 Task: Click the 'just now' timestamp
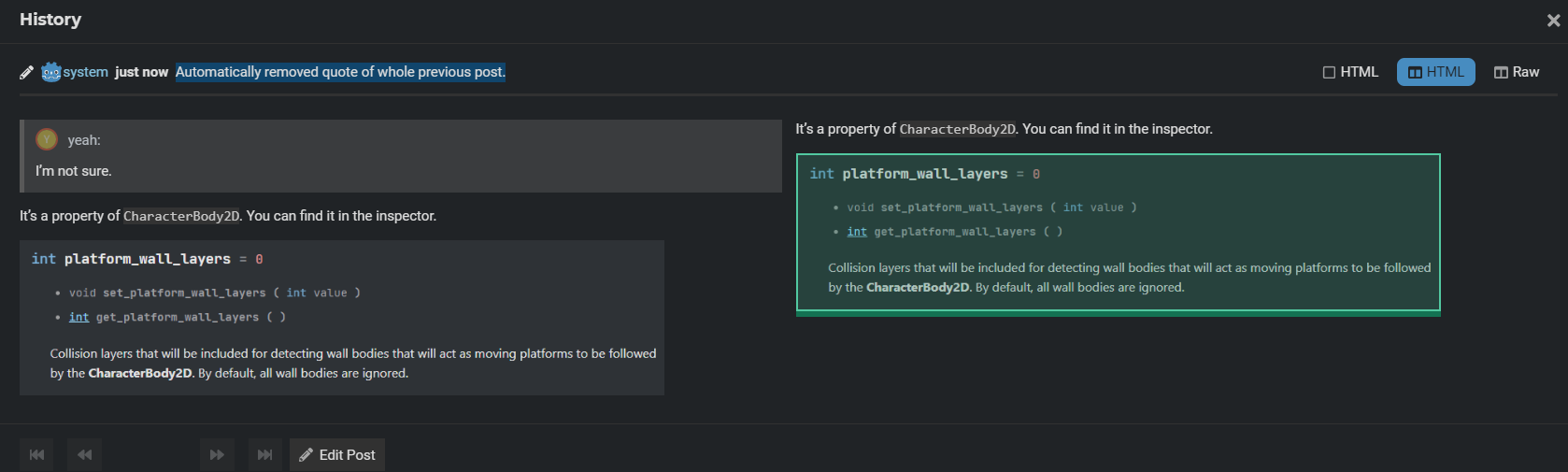point(141,72)
